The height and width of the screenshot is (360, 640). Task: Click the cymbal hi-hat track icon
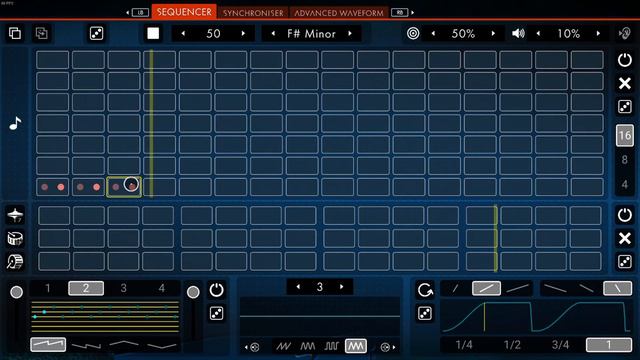click(x=15, y=215)
